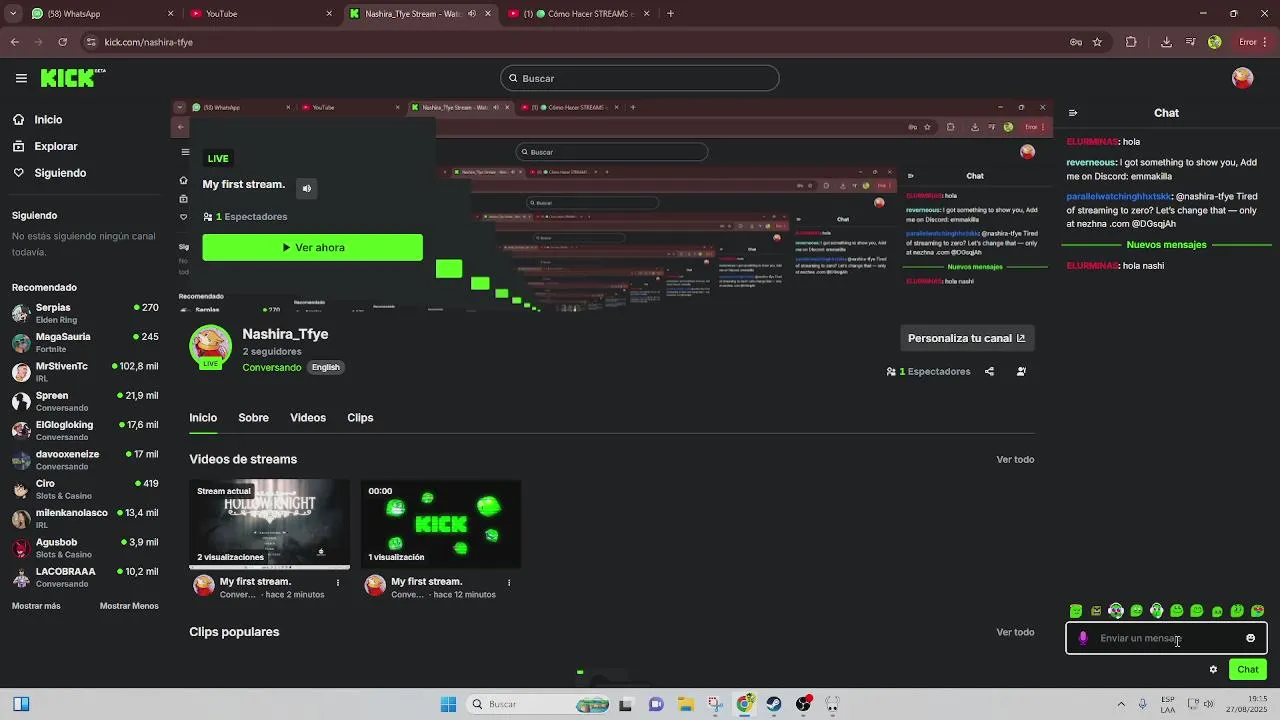Open options menu for Hollow Knight video
The height and width of the screenshot is (720, 1280).
click(338, 582)
